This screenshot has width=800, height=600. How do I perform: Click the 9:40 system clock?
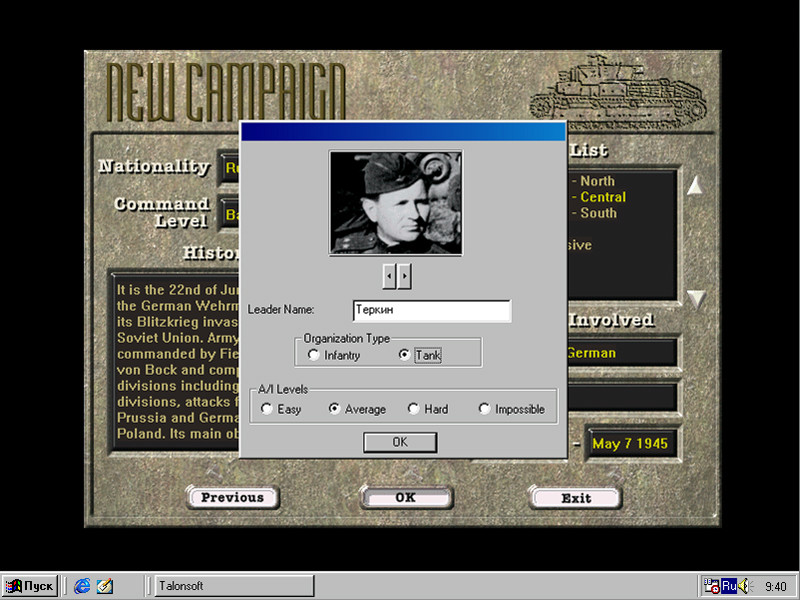(776, 586)
